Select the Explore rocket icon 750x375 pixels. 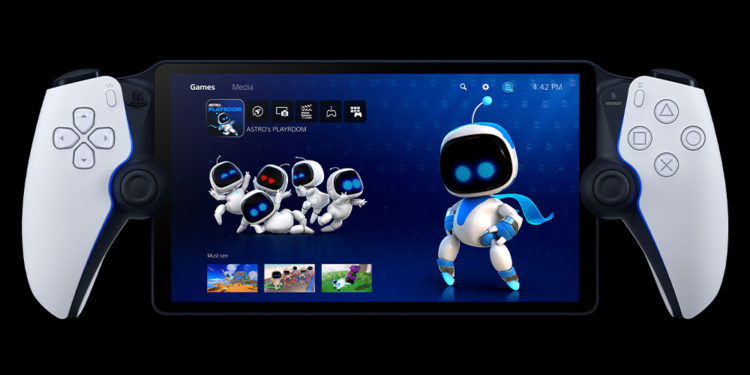(x=258, y=111)
